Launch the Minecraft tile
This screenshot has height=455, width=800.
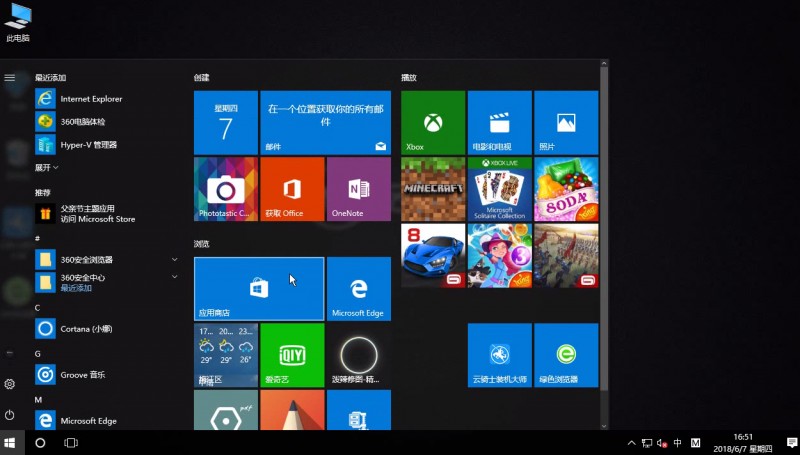(x=433, y=189)
